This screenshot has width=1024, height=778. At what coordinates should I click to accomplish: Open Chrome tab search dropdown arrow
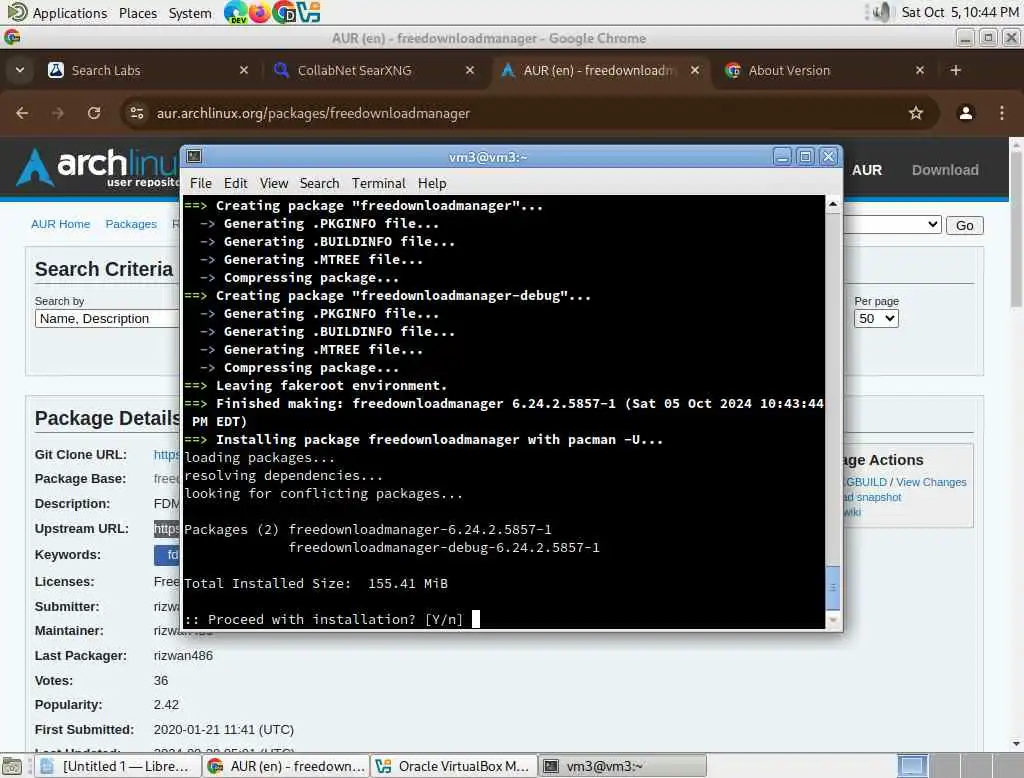(20, 70)
